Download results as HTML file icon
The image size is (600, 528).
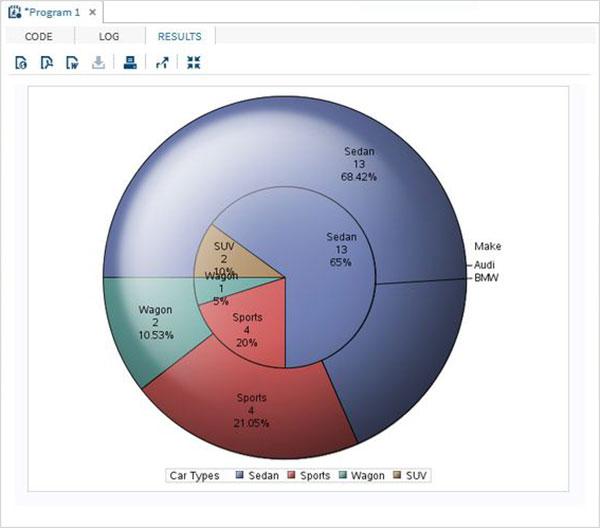click(21, 63)
